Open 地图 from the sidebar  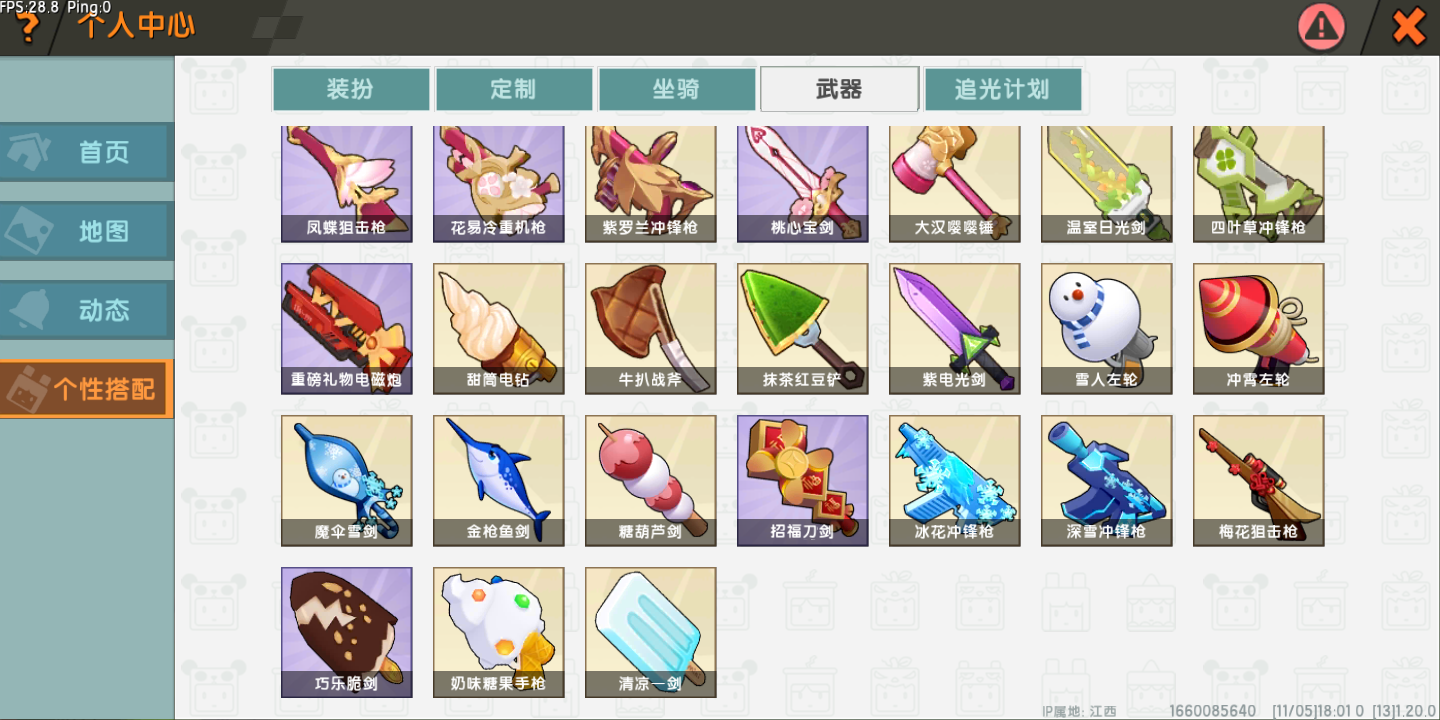pyautogui.click(x=87, y=231)
